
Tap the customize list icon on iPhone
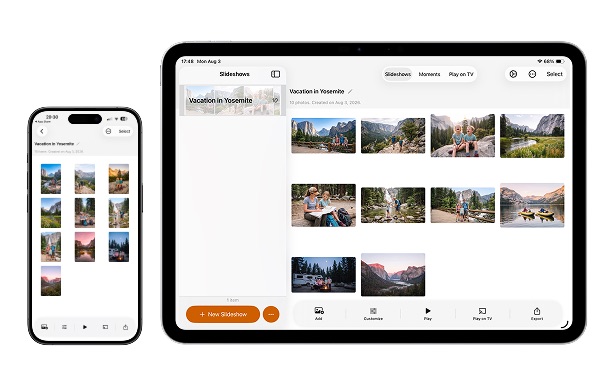point(64,327)
